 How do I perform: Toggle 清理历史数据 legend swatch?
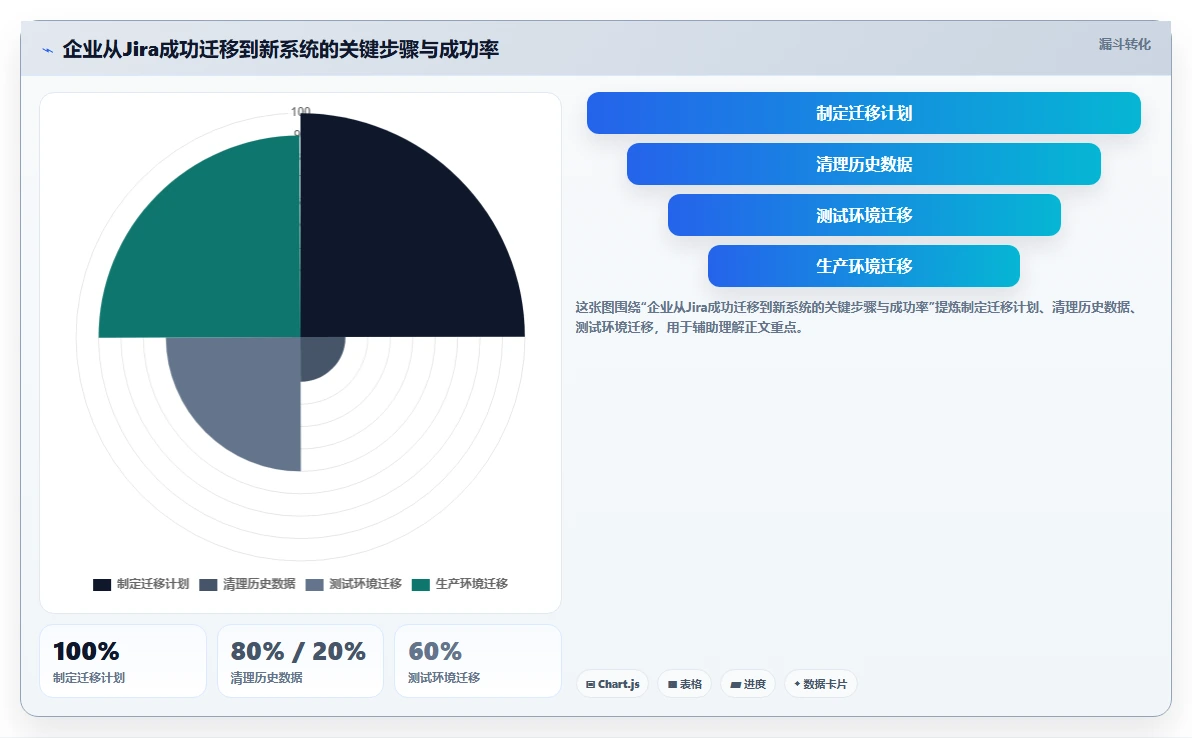click(x=208, y=584)
